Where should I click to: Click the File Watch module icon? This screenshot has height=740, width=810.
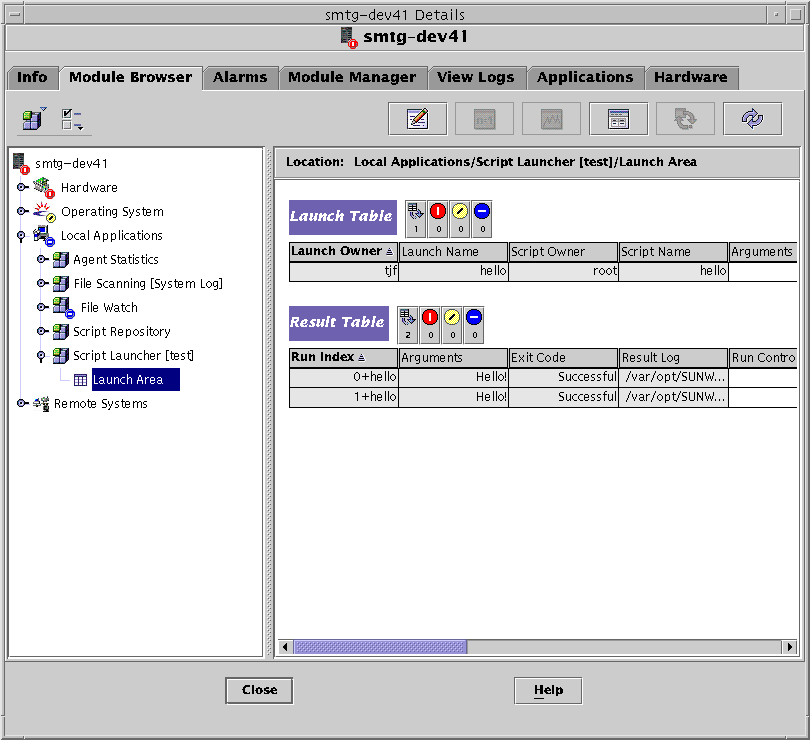(x=64, y=307)
